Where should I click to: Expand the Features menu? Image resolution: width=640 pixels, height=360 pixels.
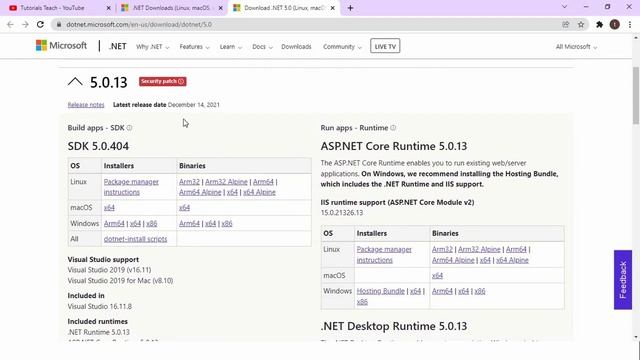[x=194, y=47]
